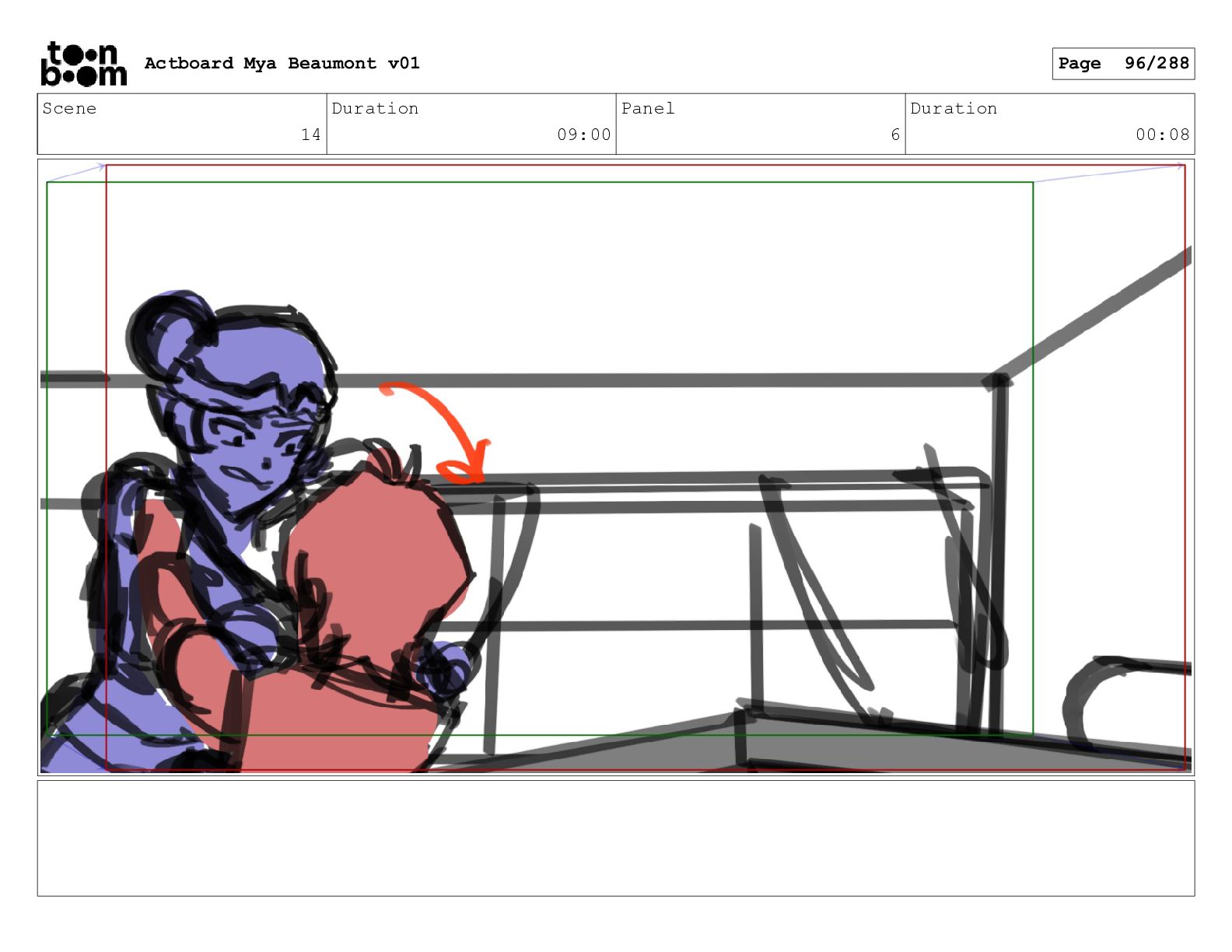Click the scene duration value '09:00'
Screen dimensions: 1232x952
click(583, 135)
